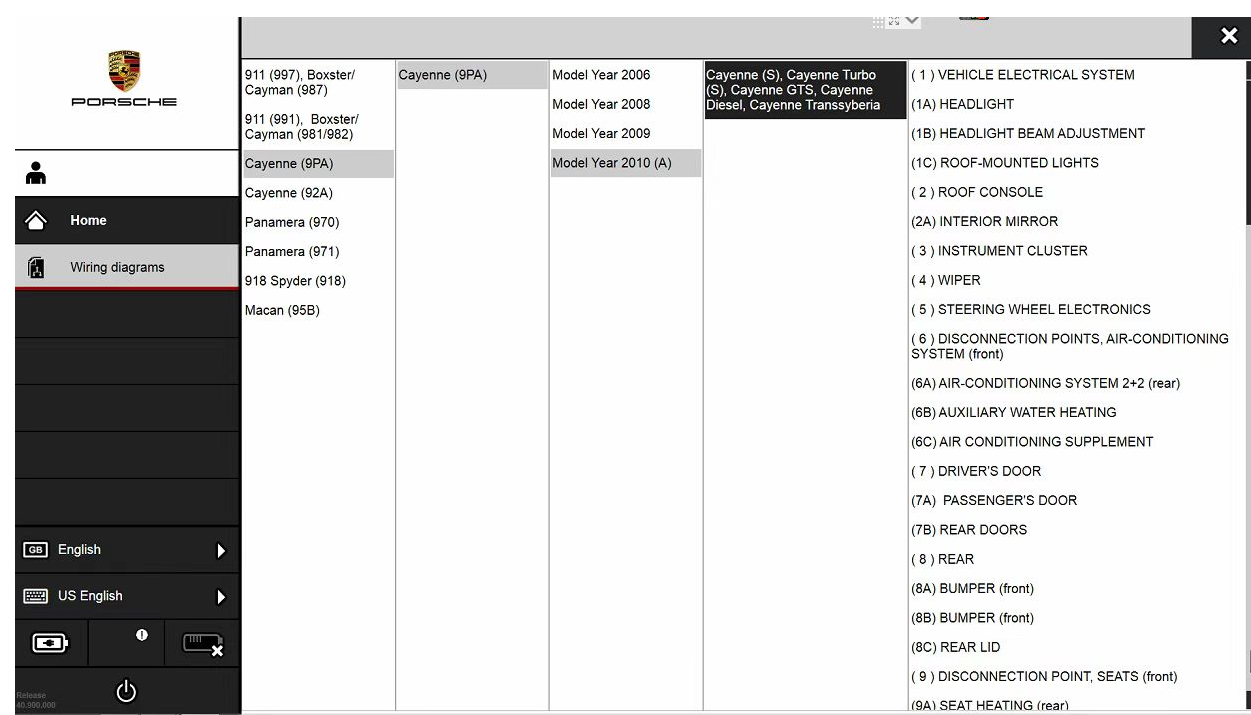The height and width of the screenshot is (715, 1251).
Task: Click the battery charging status icon
Action: (x=51, y=643)
